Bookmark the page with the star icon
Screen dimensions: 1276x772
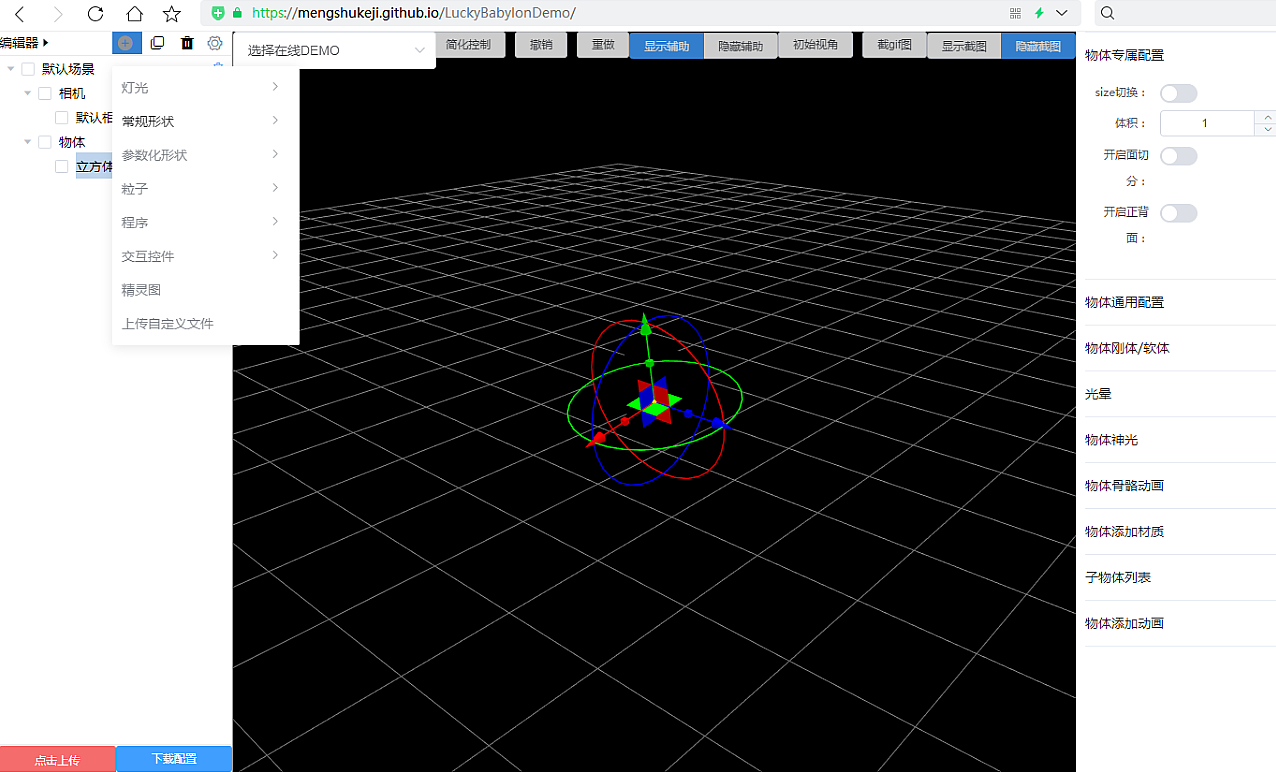pos(172,14)
